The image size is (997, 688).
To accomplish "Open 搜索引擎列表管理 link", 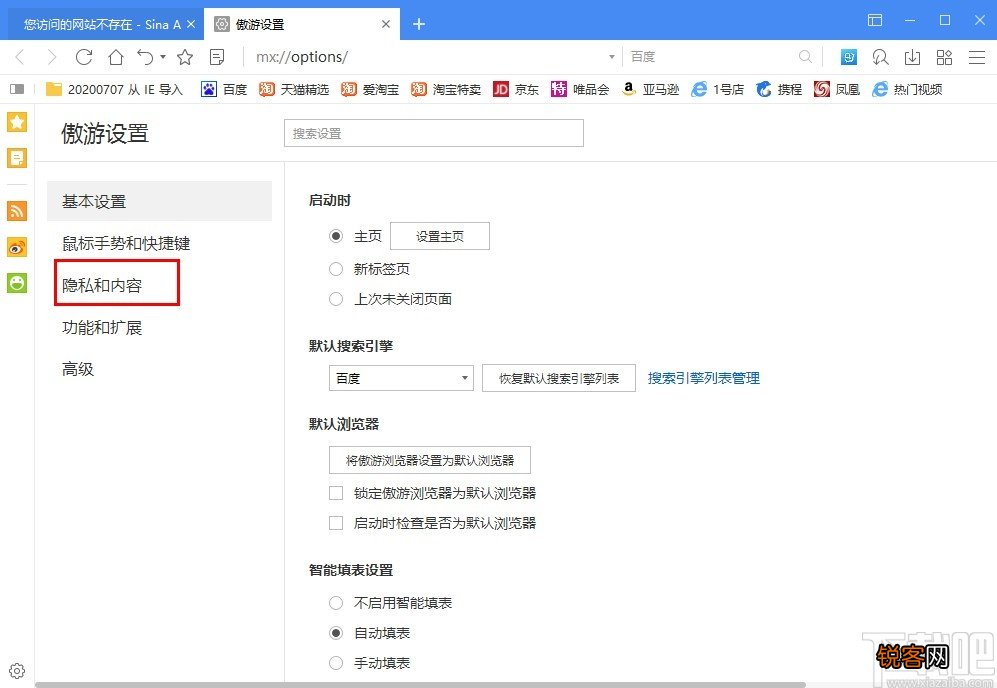I will (x=704, y=378).
